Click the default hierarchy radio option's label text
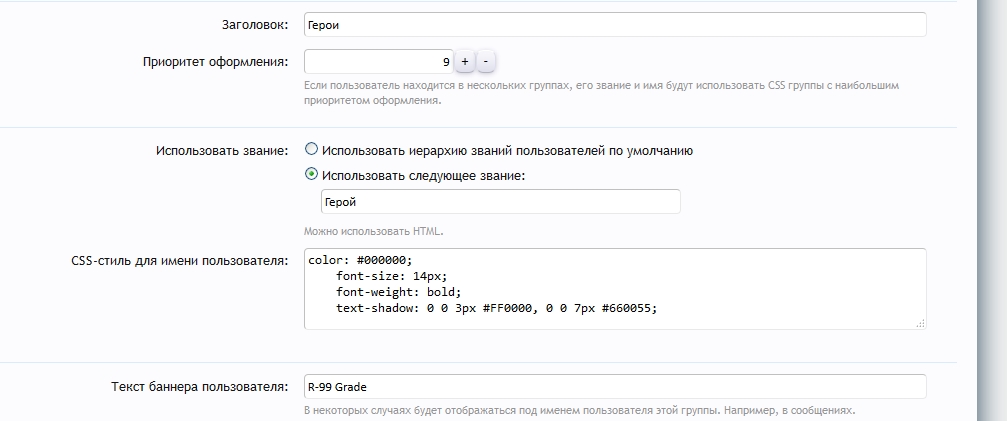The height and width of the screenshot is (421, 1007). [x=508, y=151]
